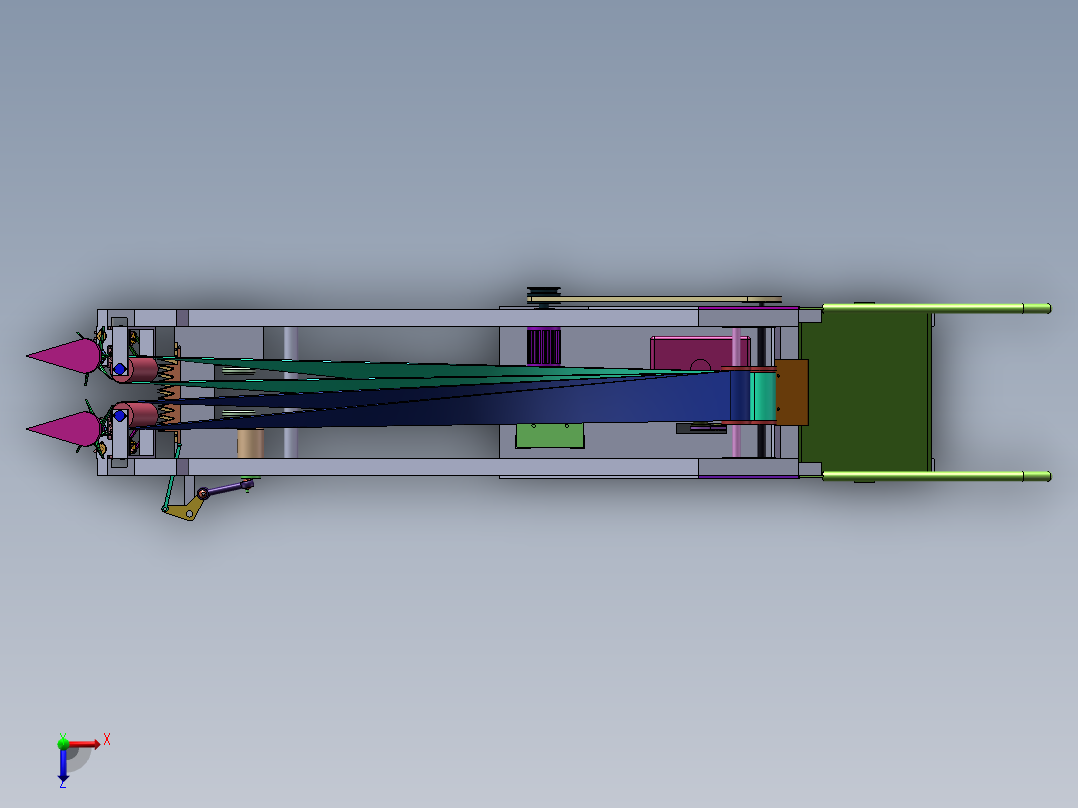Click the blue Z axis arrow
Screen dimensions: 1078x808
tap(63, 768)
